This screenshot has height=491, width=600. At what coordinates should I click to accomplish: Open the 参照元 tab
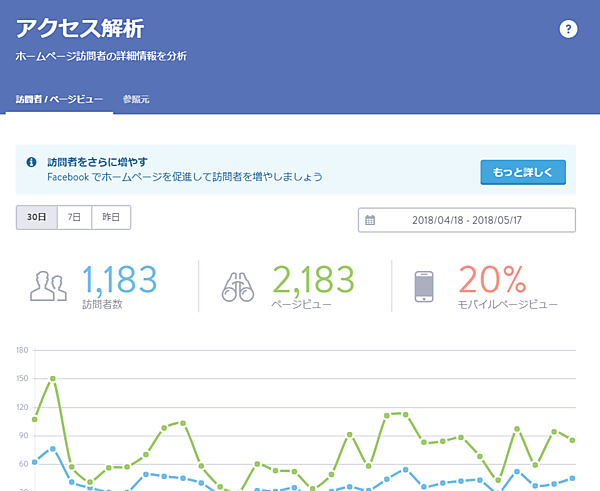pos(136,100)
